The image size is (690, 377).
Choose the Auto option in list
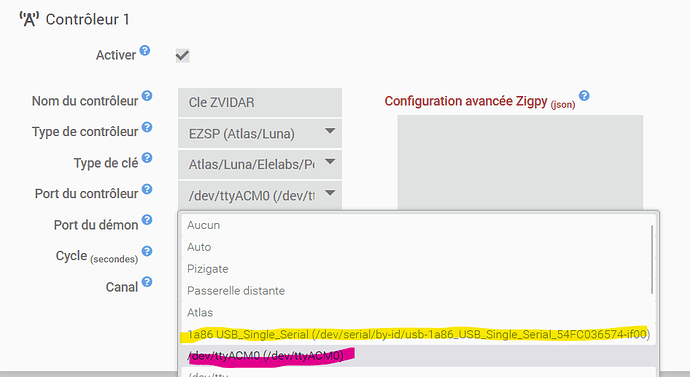[x=418, y=247]
